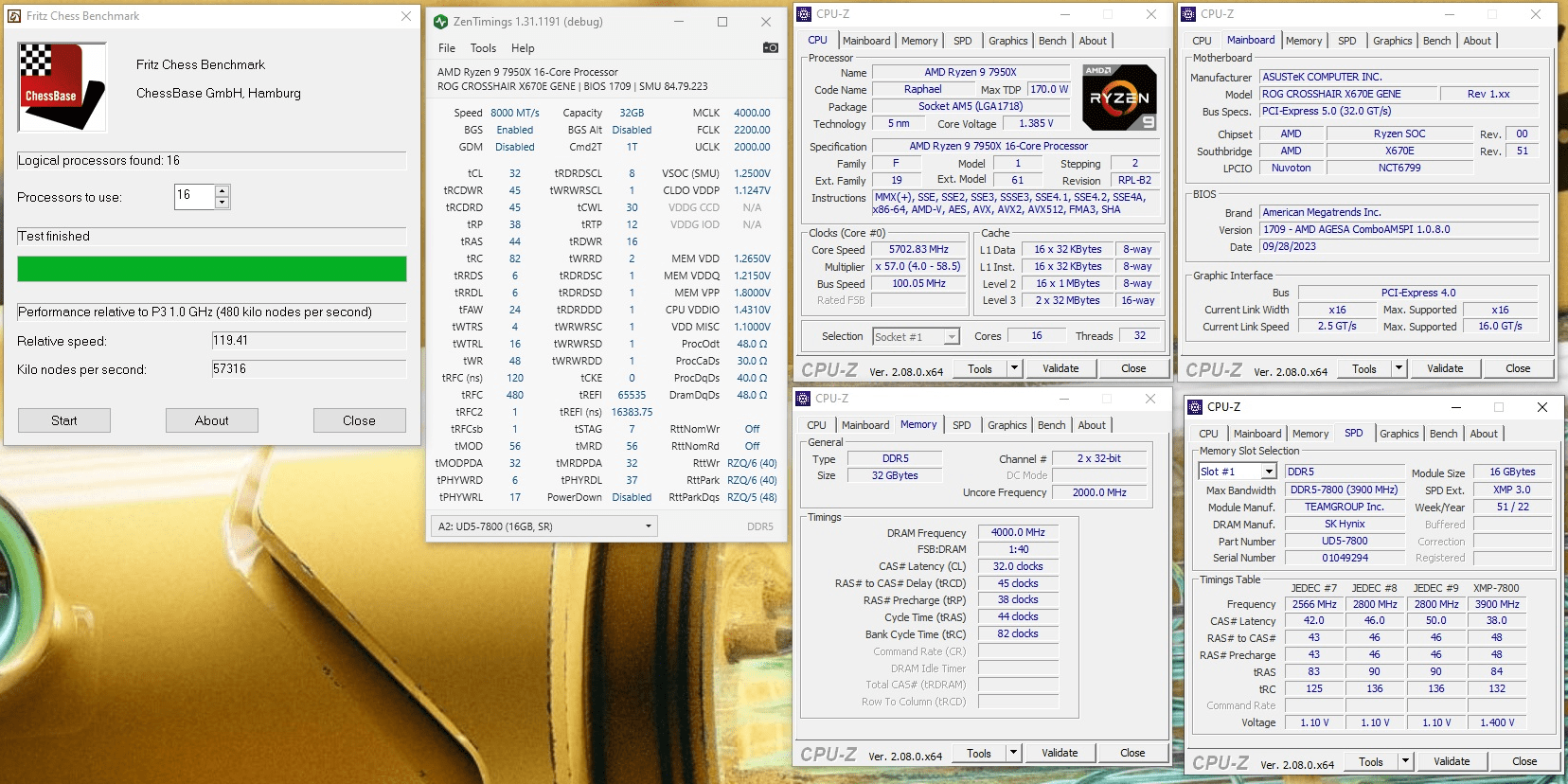Click the CPU-Z icon in CPU-tab window title
Viewport: 1568px width, 784px height.
coord(804,14)
